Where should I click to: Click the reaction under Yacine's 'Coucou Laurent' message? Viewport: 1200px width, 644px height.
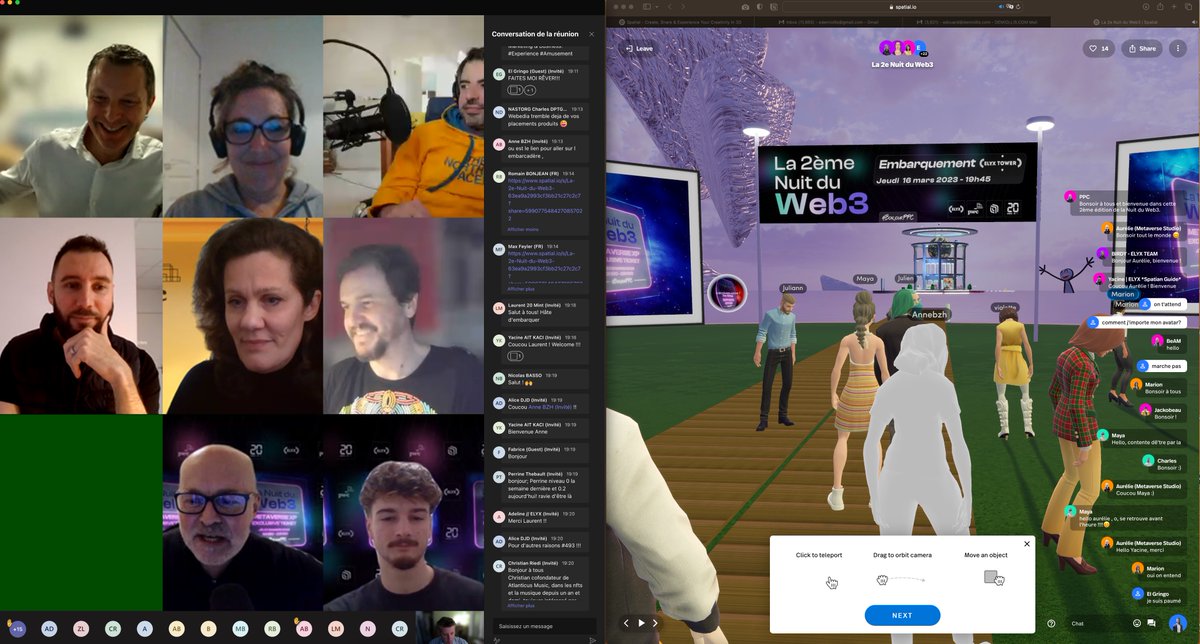pyautogui.click(x=515, y=356)
